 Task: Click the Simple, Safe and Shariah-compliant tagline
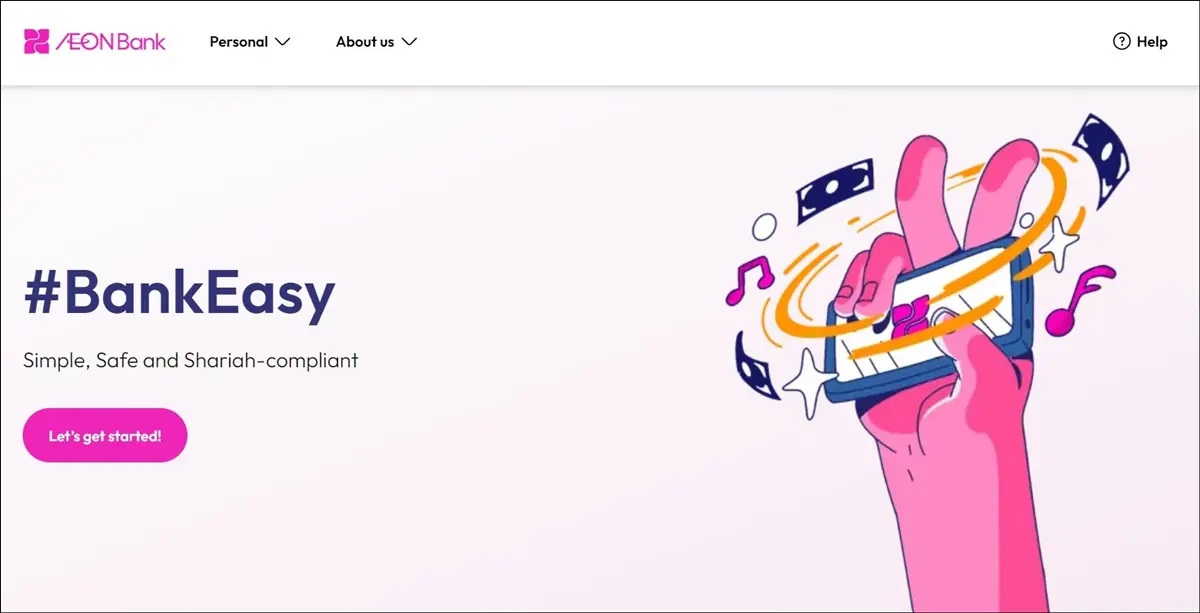point(191,360)
